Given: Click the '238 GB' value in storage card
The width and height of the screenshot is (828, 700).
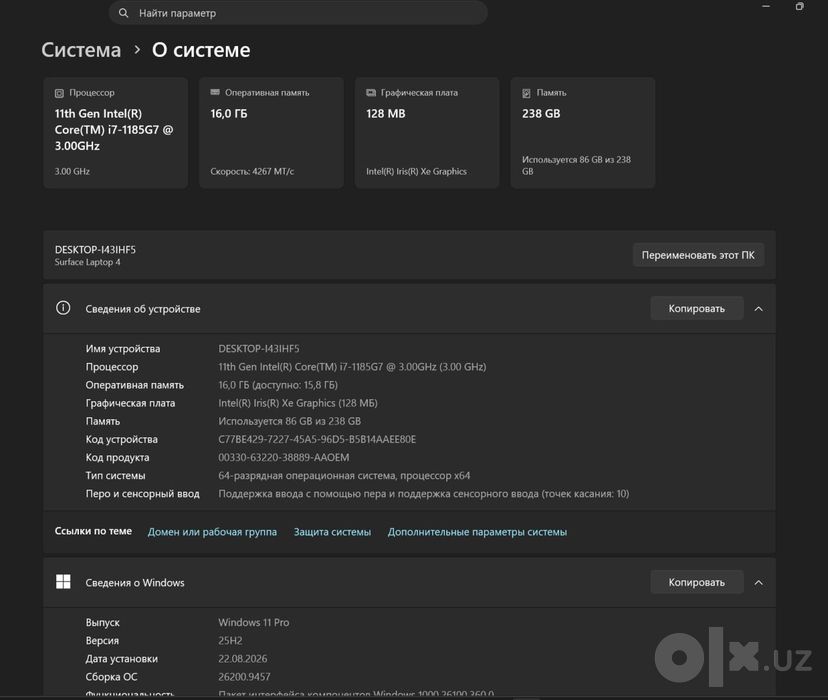Looking at the screenshot, I should [x=541, y=113].
